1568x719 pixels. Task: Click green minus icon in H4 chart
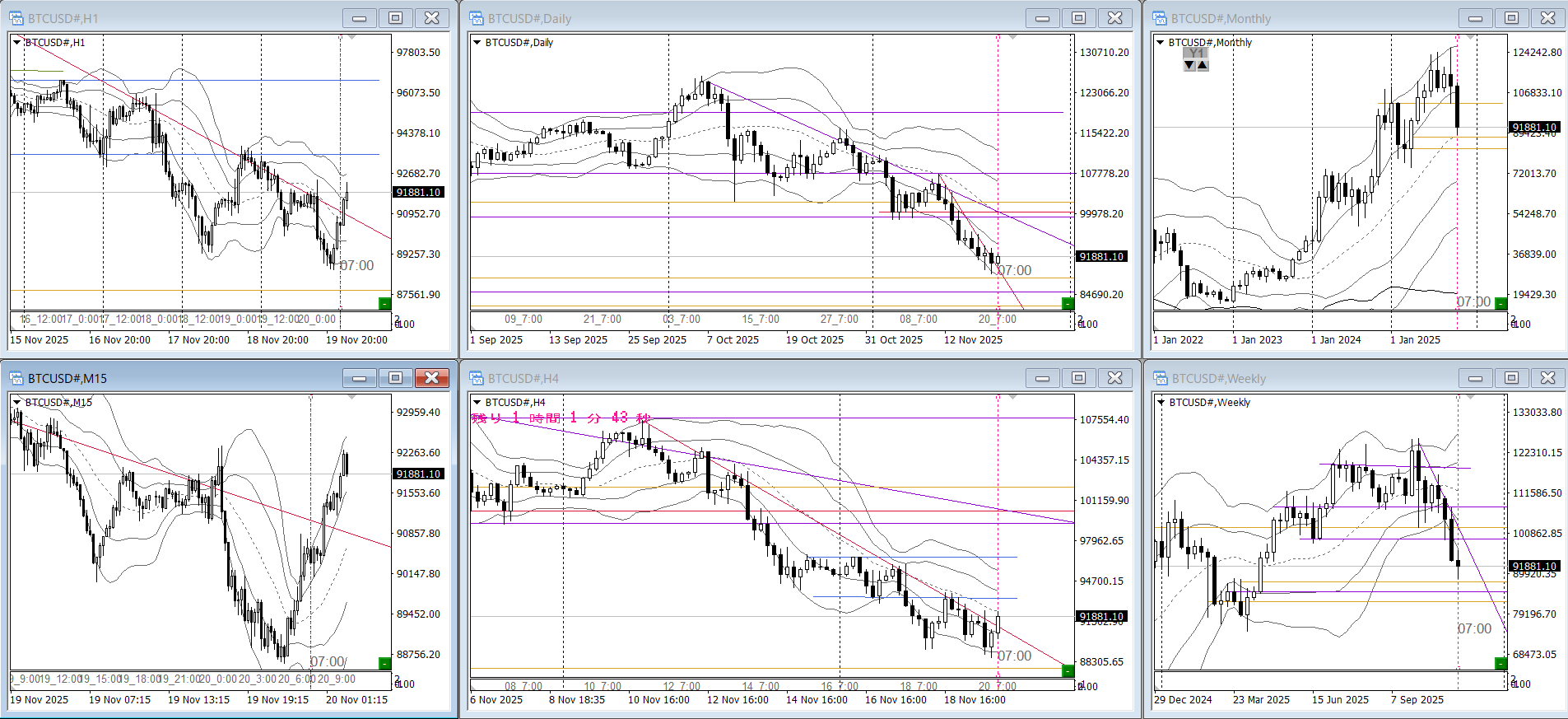pos(1068,670)
